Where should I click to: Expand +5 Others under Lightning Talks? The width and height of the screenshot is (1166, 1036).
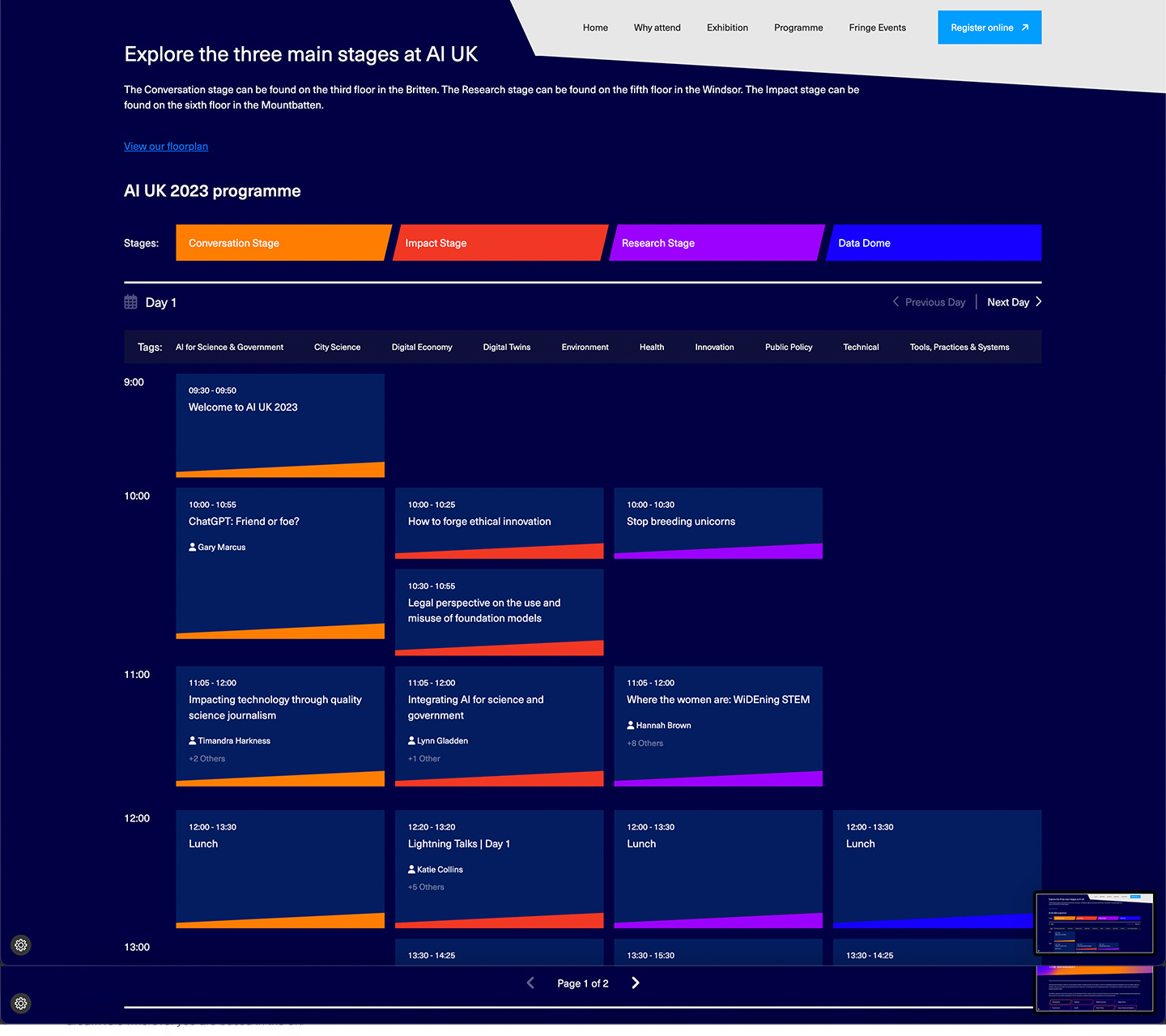[426, 888]
